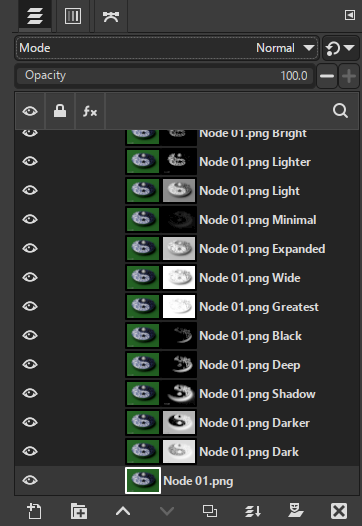This screenshot has height=526, width=362.
Task: Hide the Node 01.png Black layer
Action: click(x=30, y=335)
